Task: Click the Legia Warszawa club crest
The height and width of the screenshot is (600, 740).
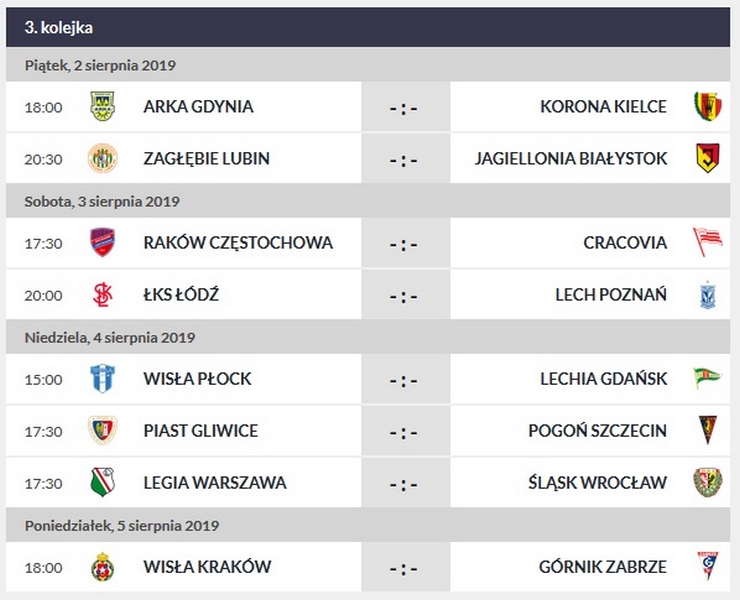Action: [102, 483]
